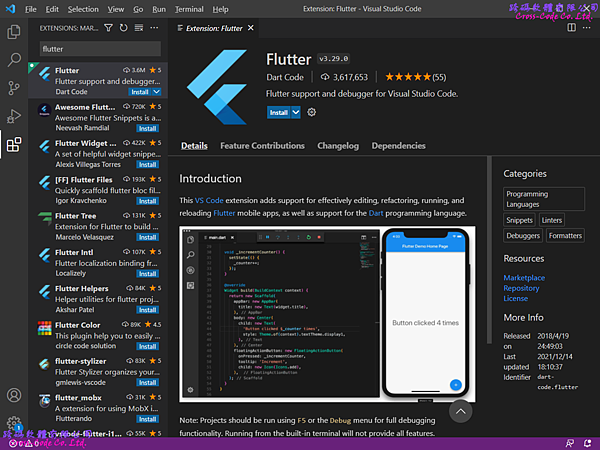Viewport: 600px width, 450px height.
Task: Filter extensions with the funnel icon
Action: [109, 28]
